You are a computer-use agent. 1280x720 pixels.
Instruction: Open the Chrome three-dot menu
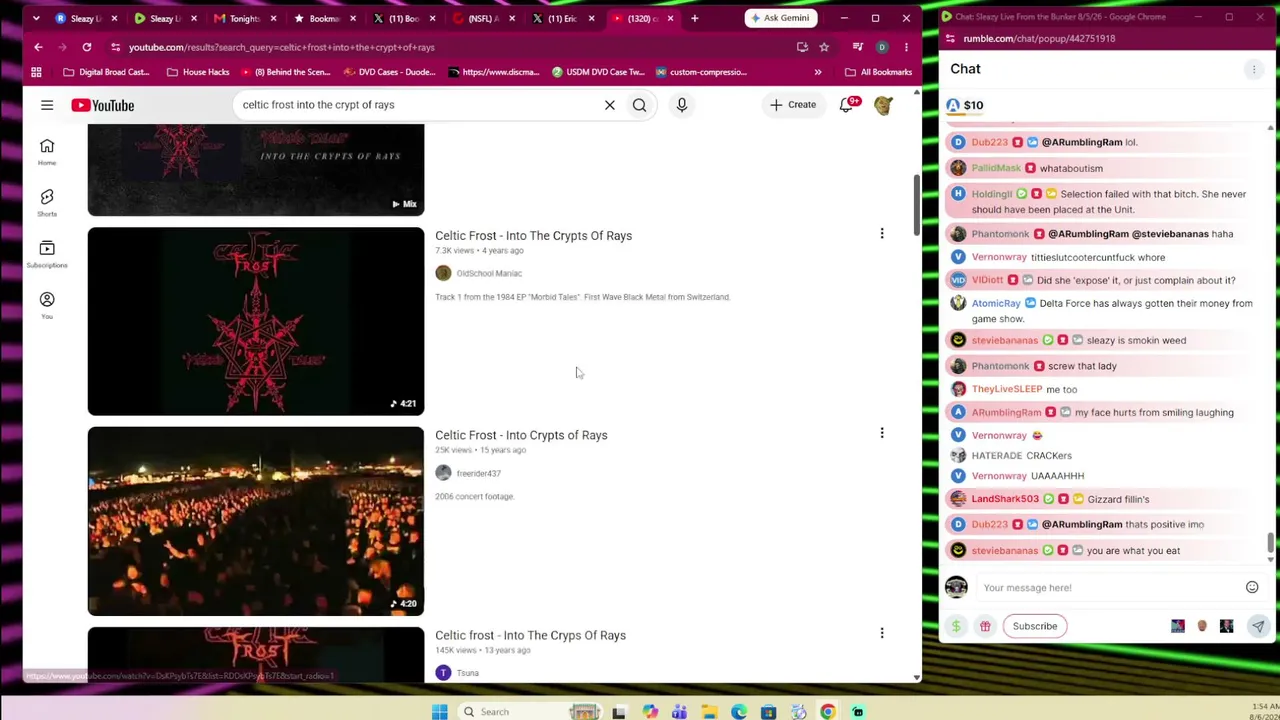[x=906, y=47]
